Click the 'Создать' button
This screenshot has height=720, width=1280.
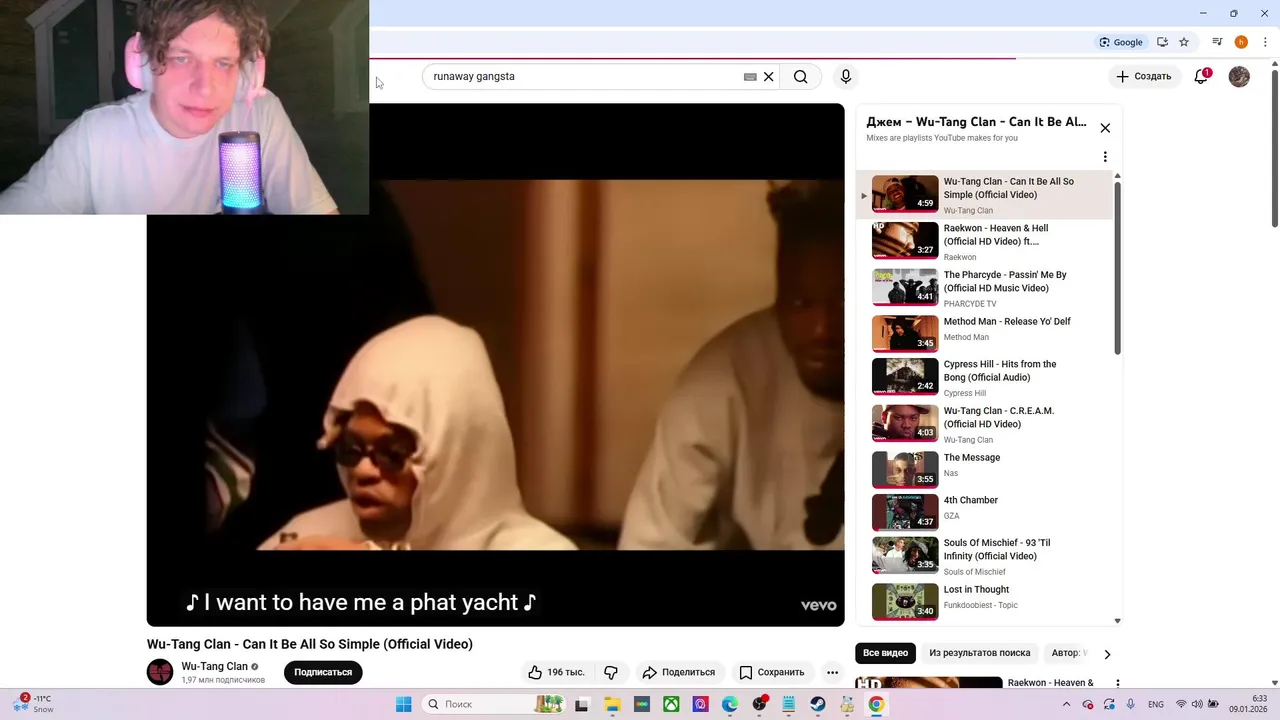1144,77
